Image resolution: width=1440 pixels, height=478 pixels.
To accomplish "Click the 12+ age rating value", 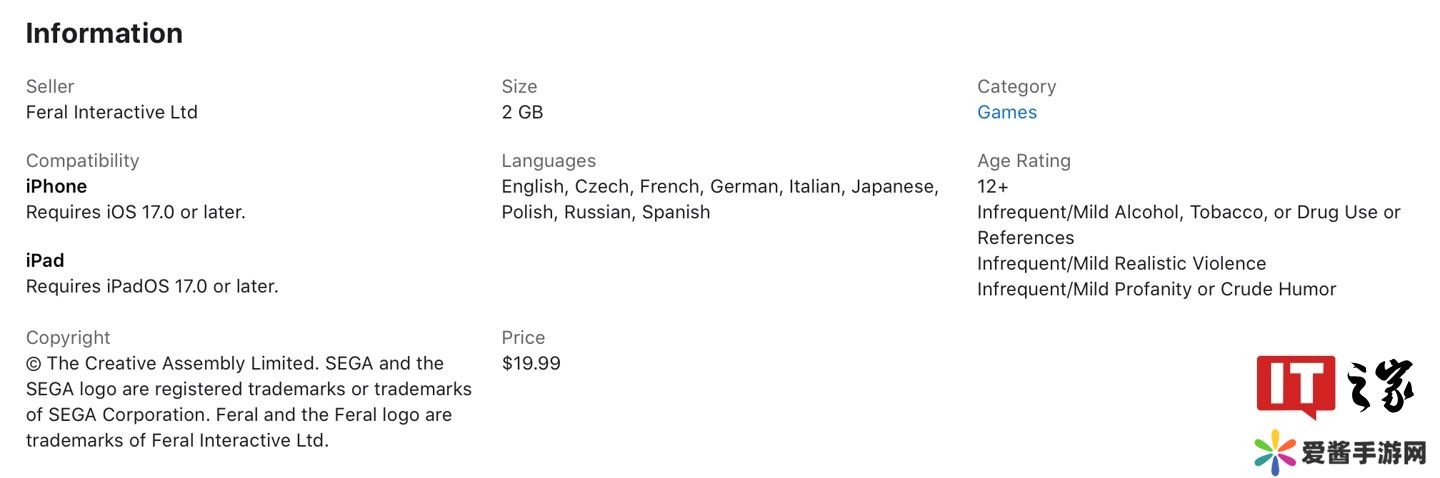I will pyautogui.click(x=993, y=186).
